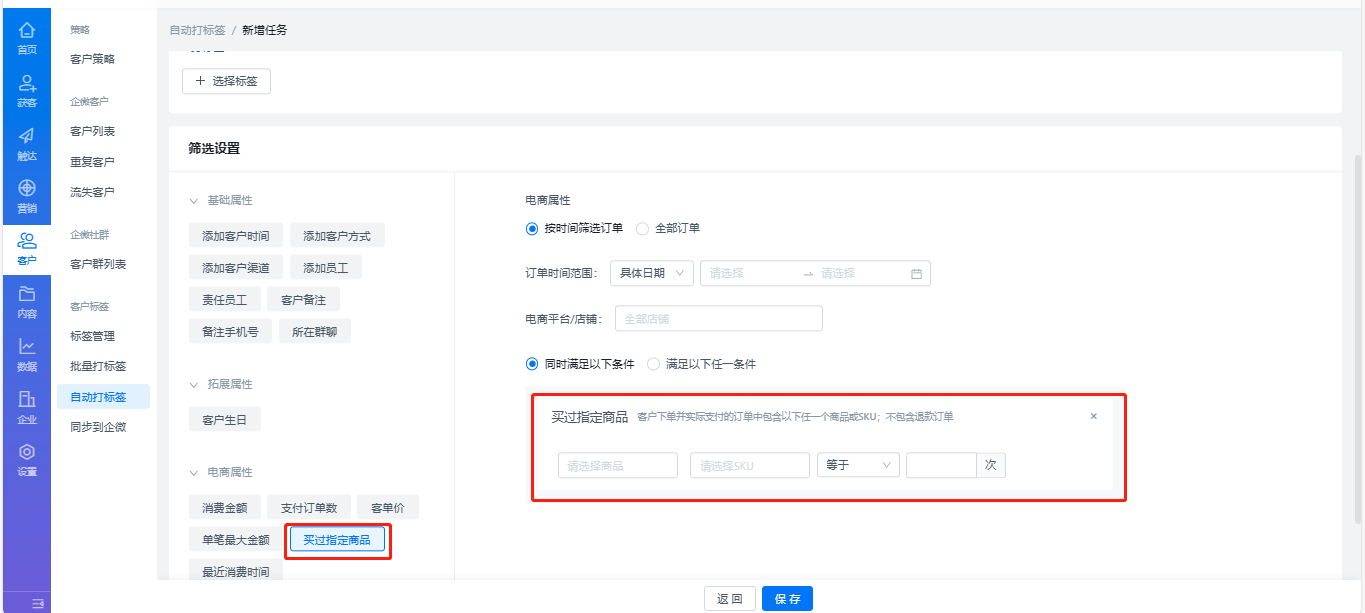Open the 首页 home icon in sidebar
Viewport: 1365px width, 613px height.
click(27, 31)
